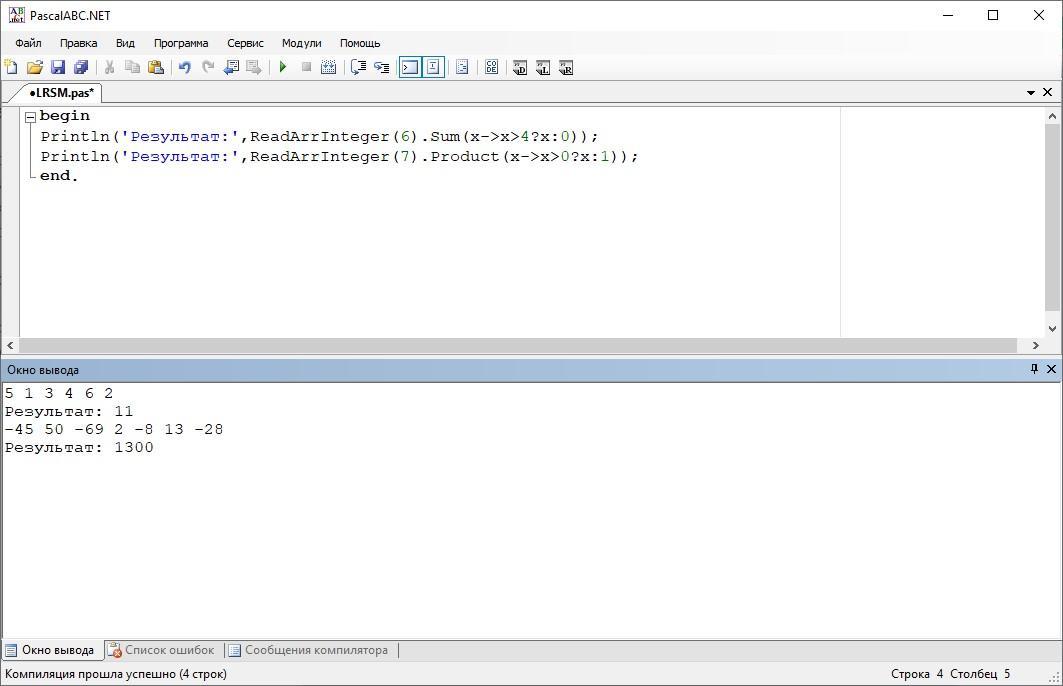Click output line 'Результат: 1300'
Image resolution: width=1063 pixels, height=686 pixels.
coord(79,447)
